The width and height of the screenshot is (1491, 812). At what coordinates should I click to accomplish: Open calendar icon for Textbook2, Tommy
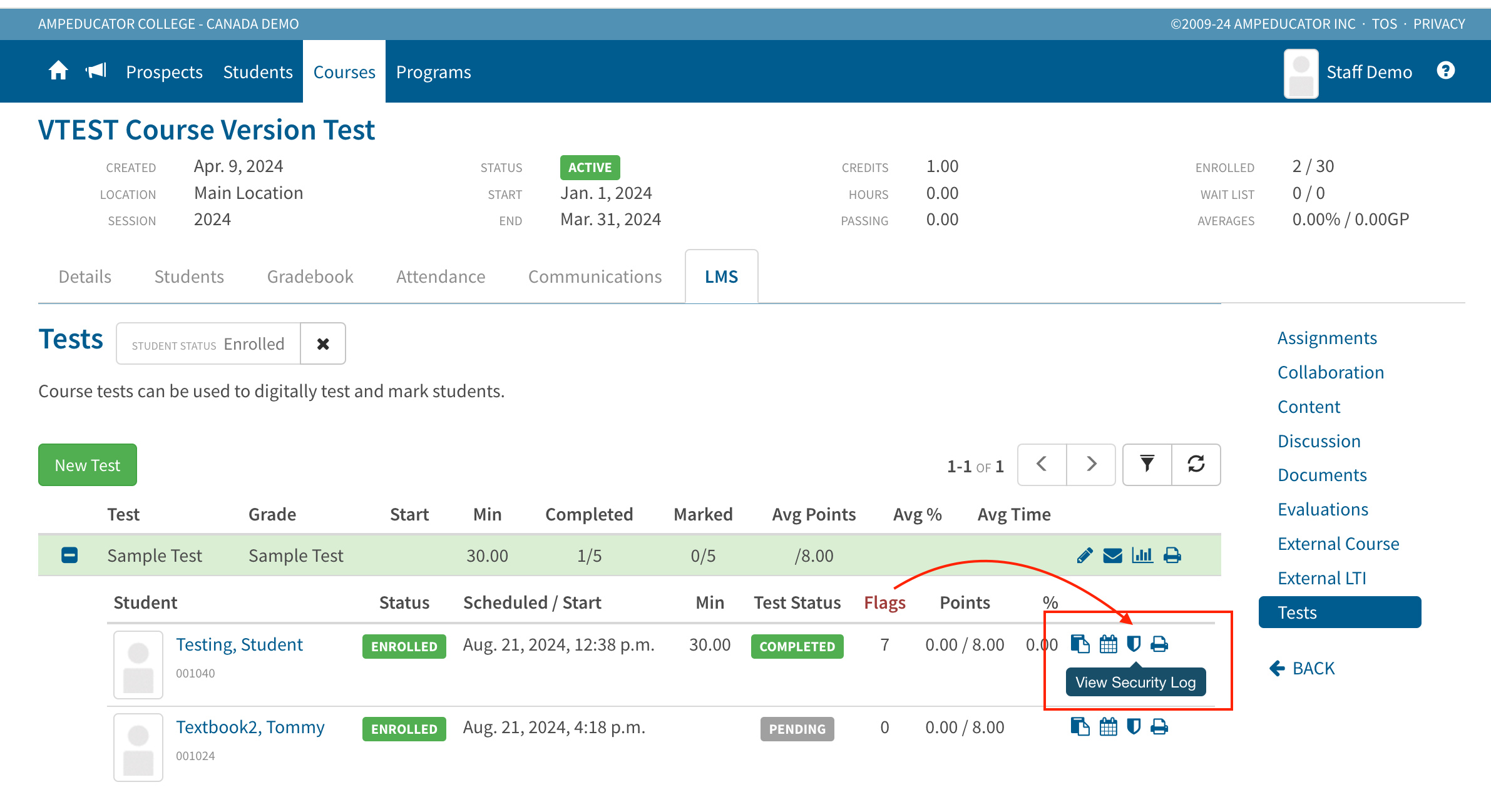[1108, 727]
